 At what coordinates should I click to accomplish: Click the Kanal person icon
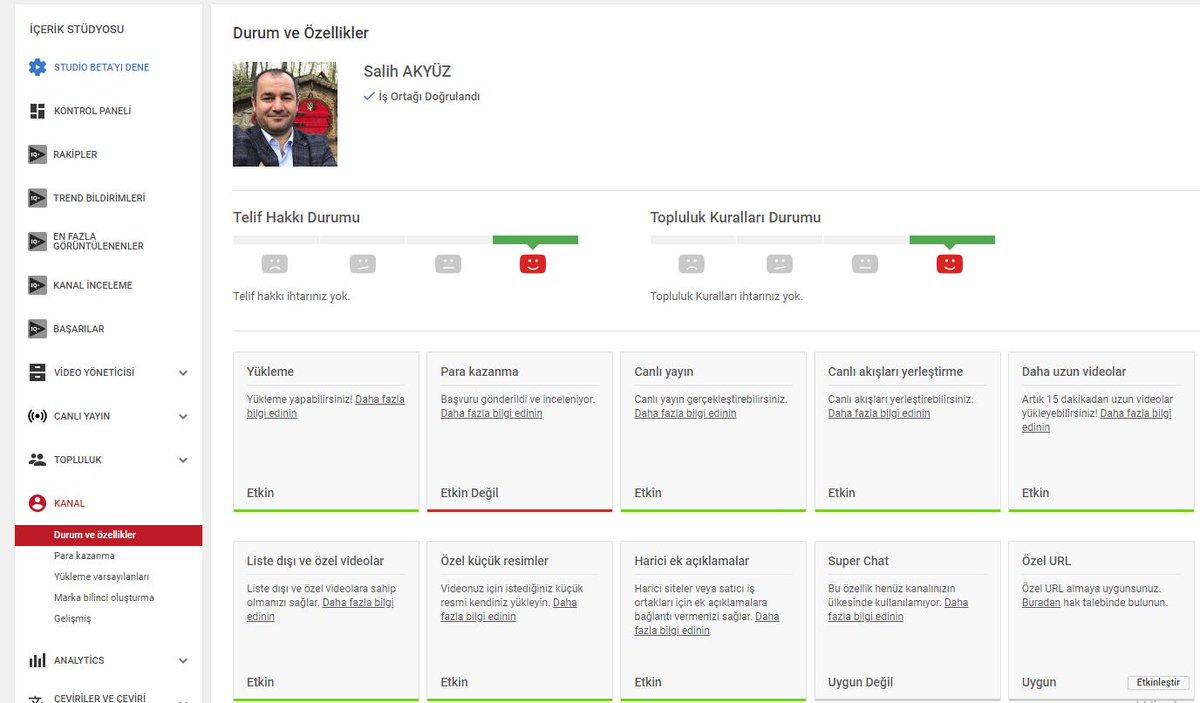point(37,503)
